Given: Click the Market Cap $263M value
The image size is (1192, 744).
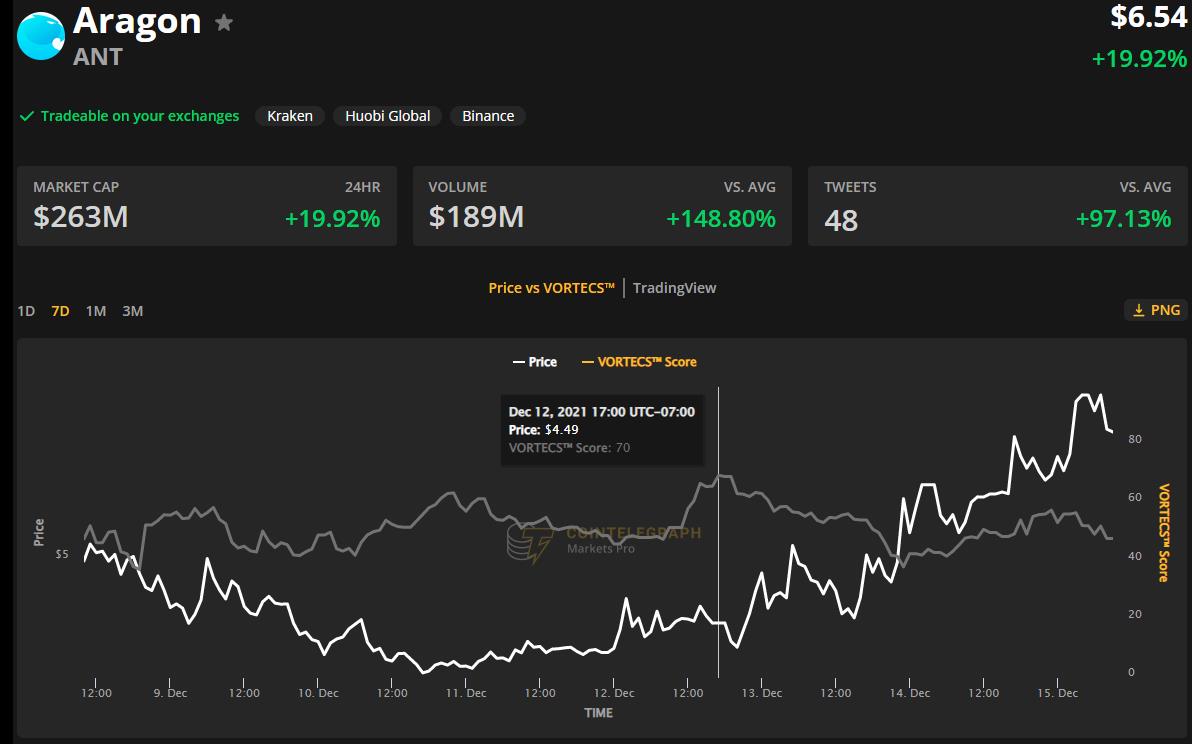Looking at the screenshot, I should tap(81, 217).
